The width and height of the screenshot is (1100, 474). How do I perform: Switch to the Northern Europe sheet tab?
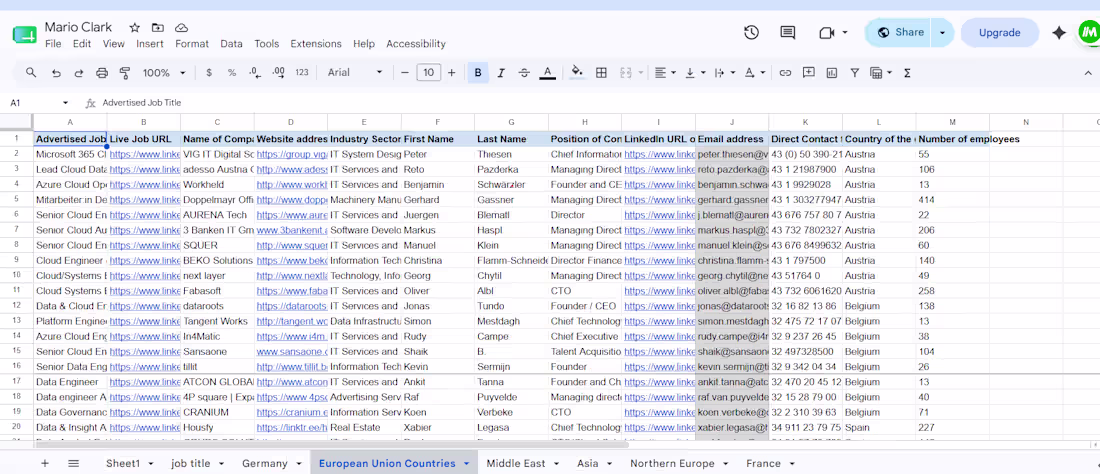pos(672,463)
